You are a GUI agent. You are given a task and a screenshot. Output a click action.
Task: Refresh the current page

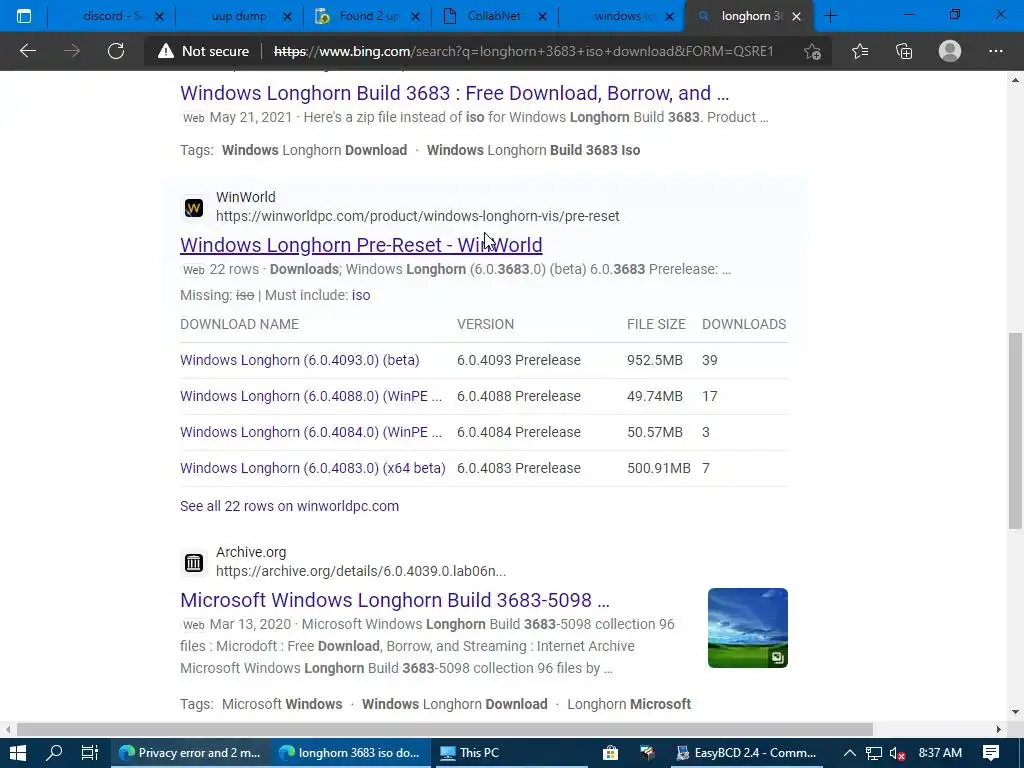point(116,51)
